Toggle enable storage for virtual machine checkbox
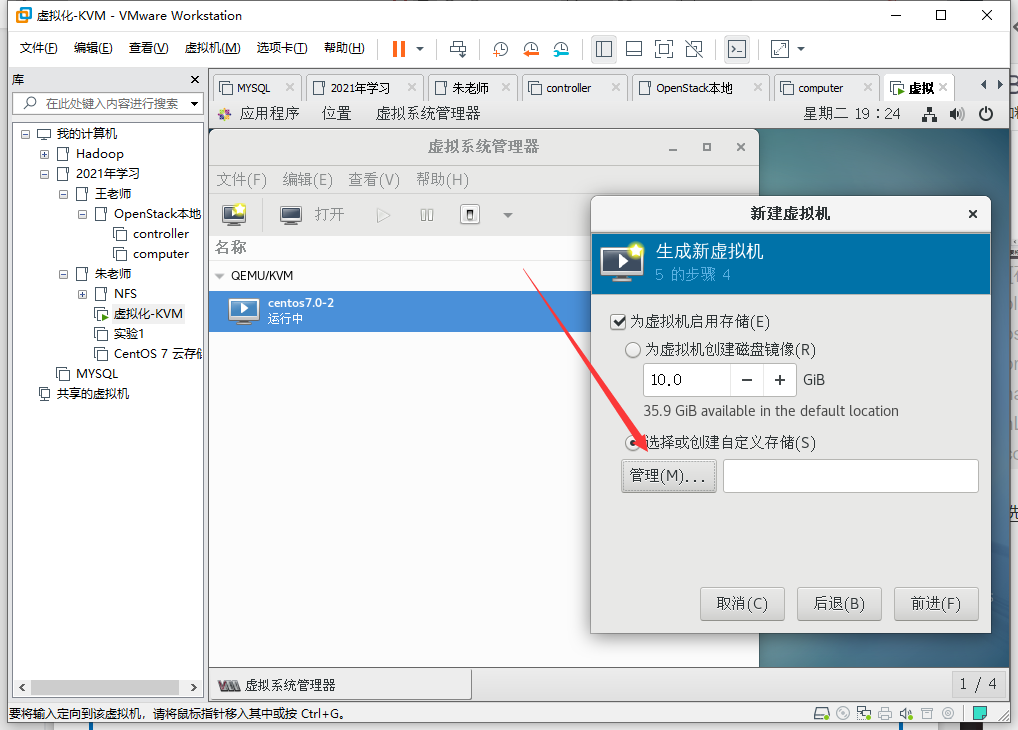Screen dimensions: 1018x730 click(x=618, y=321)
